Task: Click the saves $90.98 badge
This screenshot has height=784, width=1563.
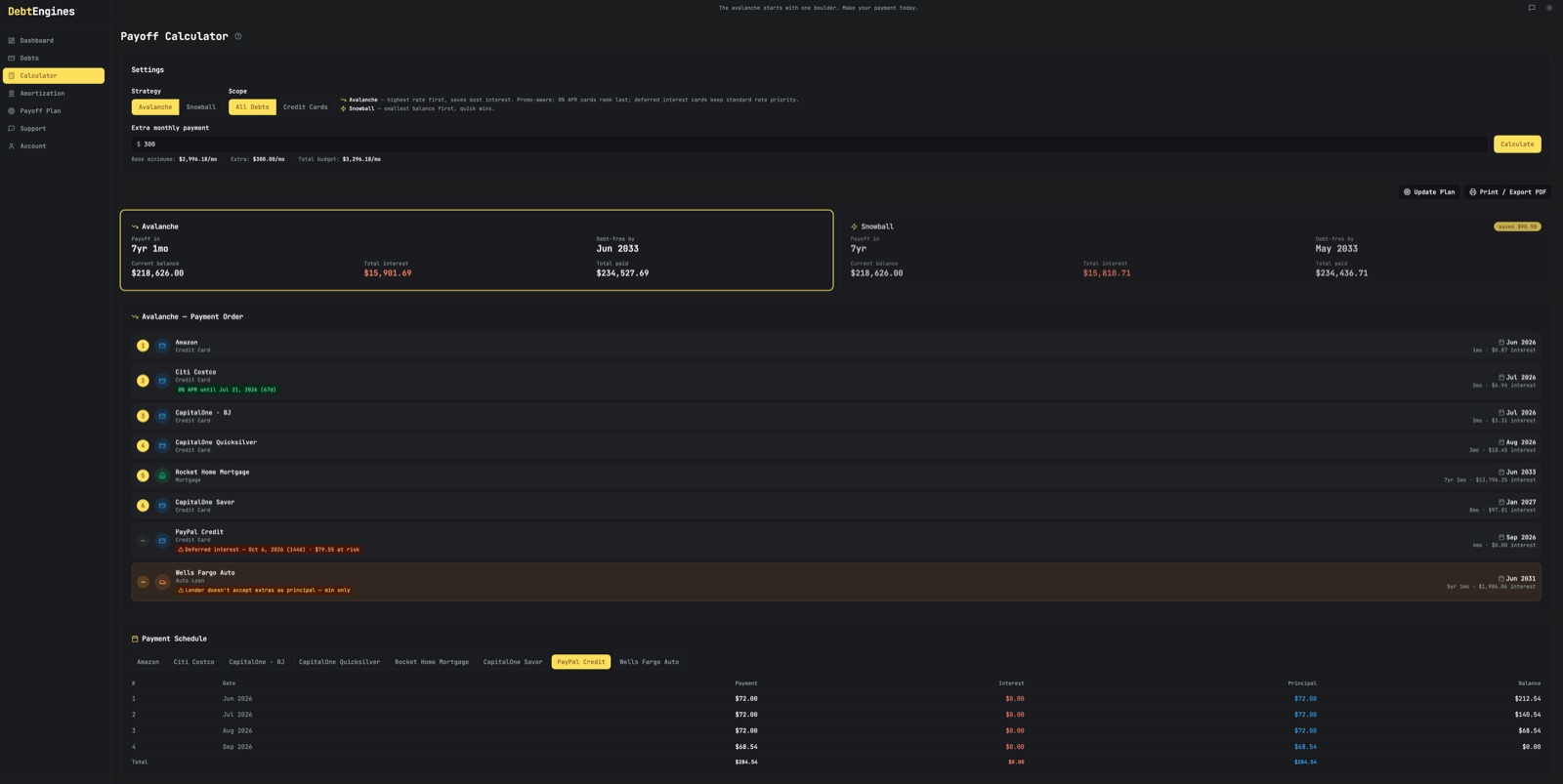Action: (1517, 227)
